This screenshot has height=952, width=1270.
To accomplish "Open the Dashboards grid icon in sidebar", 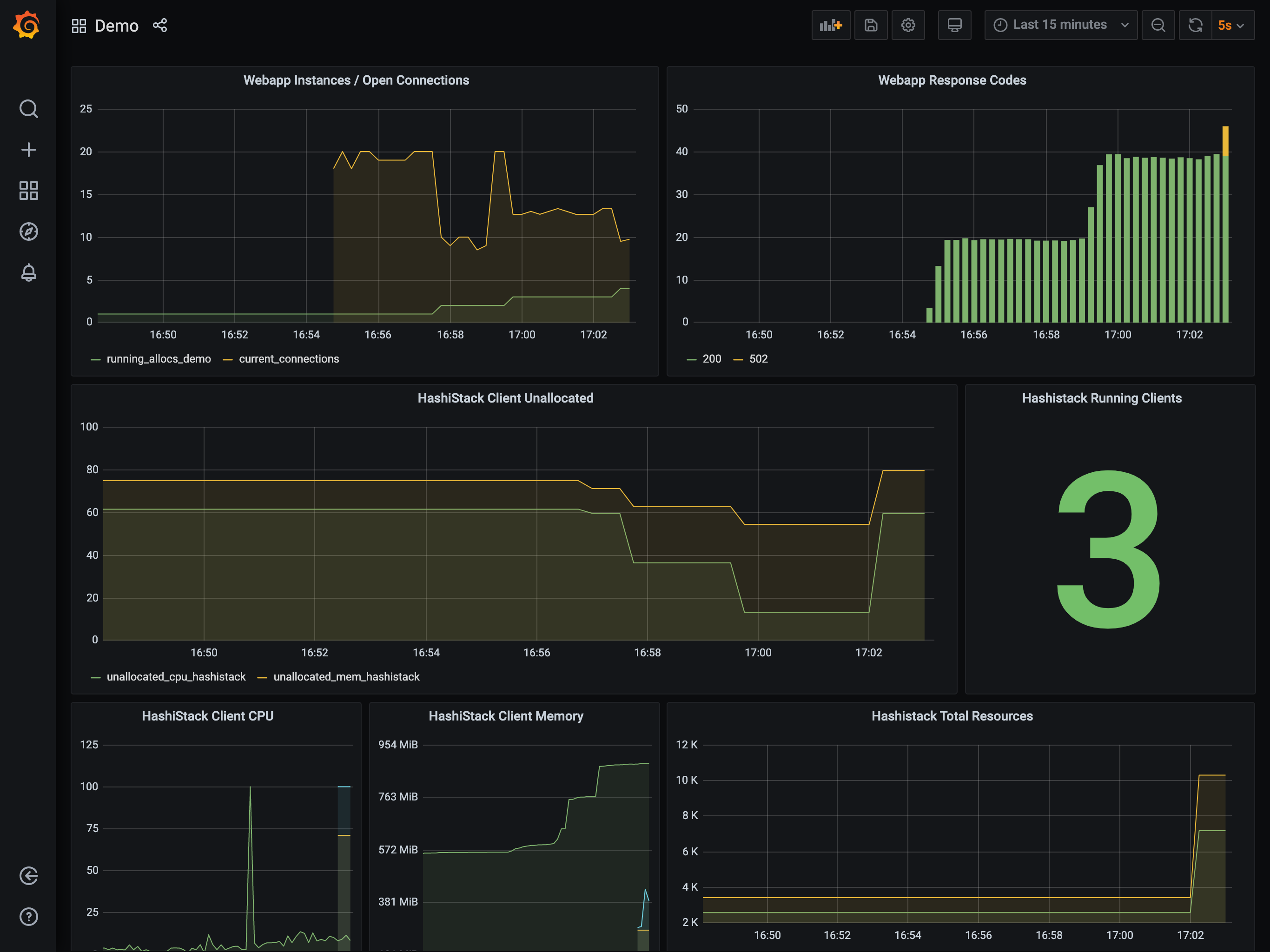I will click(29, 191).
